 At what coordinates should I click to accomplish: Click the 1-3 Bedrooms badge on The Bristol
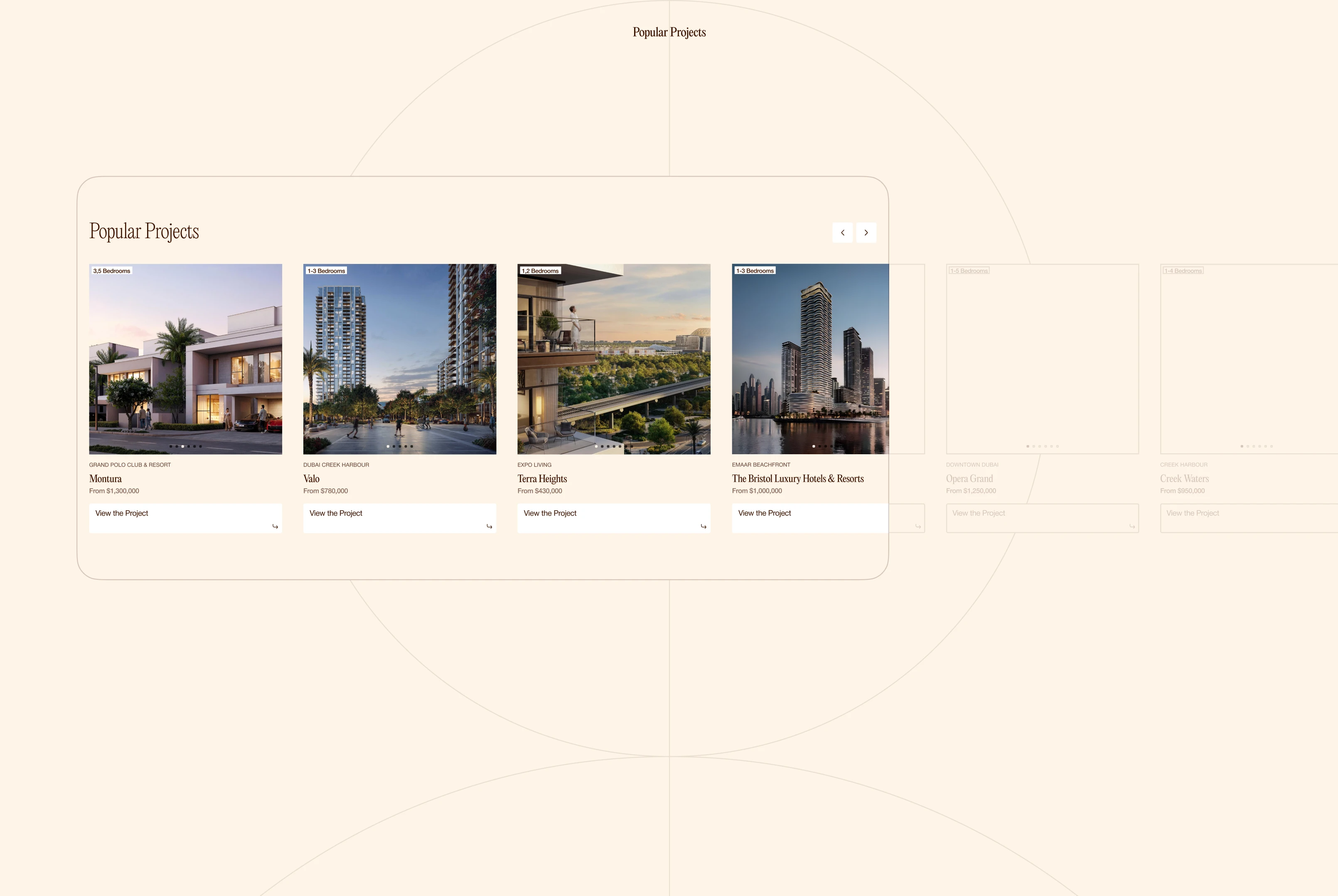[x=755, y=271]
